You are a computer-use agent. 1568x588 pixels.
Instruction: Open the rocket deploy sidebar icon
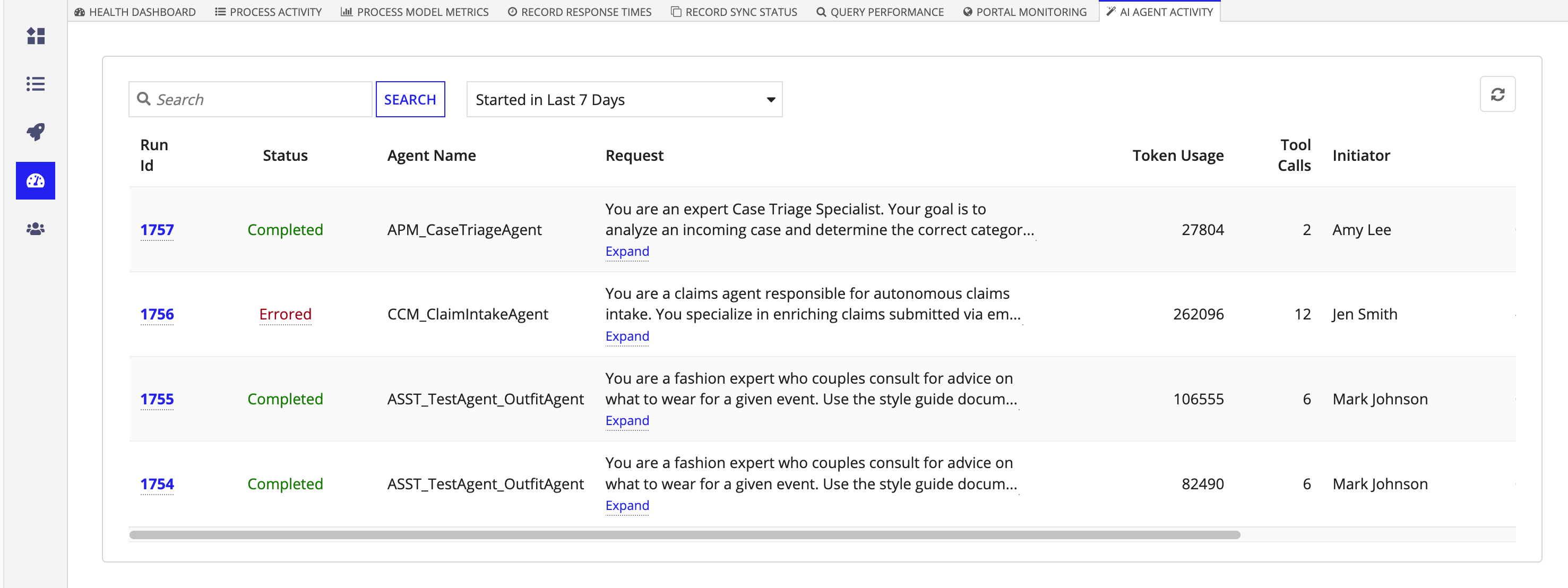(36, 132)
